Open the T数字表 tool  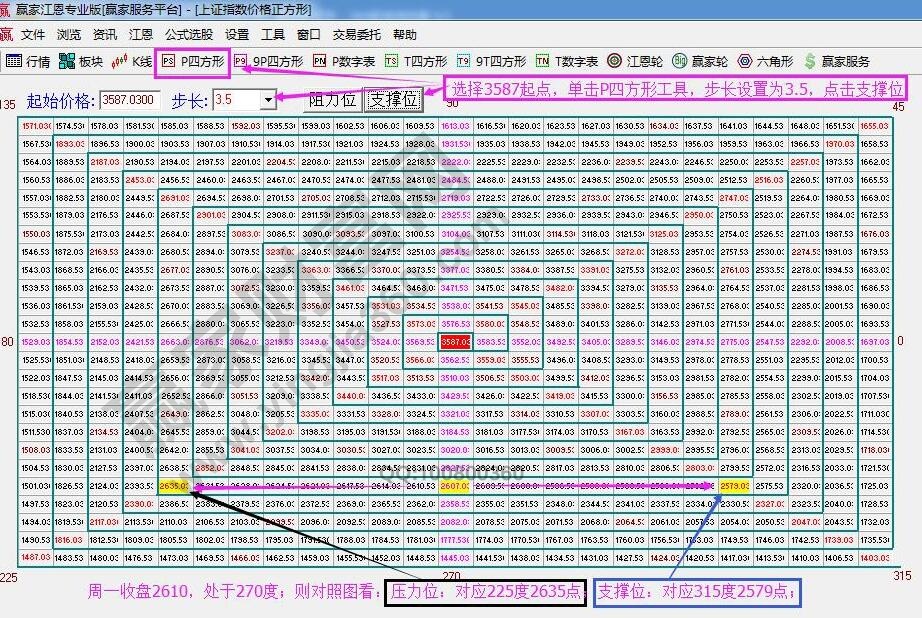tap(567, 61)
